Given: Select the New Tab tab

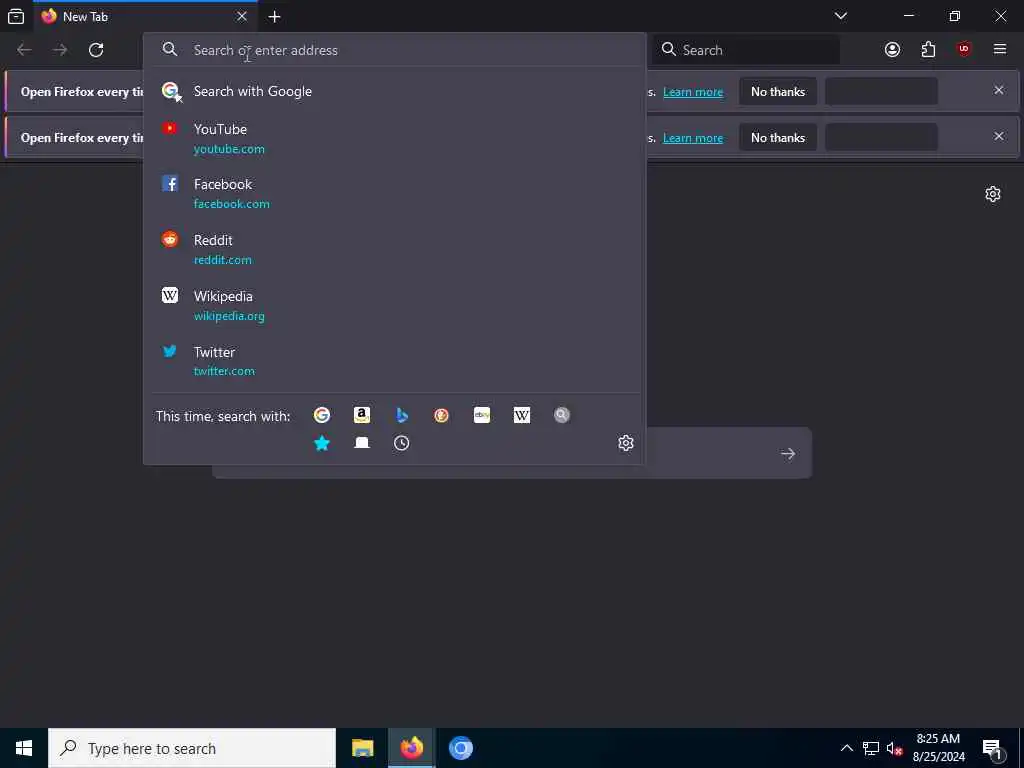Looking at the screenshot, I should [x=145, y=17].
